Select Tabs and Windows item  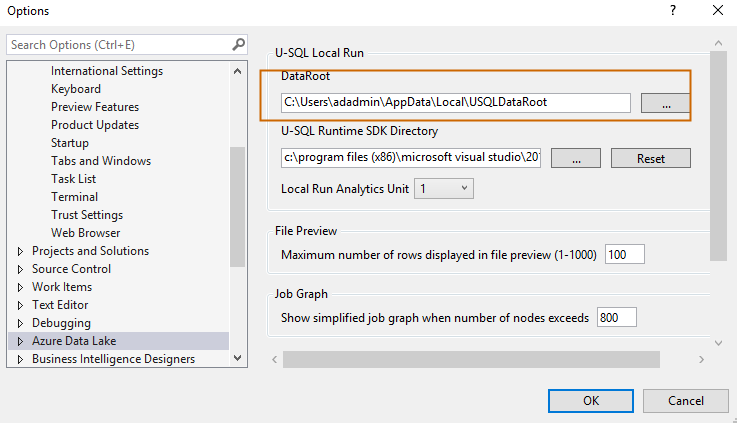coord(101,161)
